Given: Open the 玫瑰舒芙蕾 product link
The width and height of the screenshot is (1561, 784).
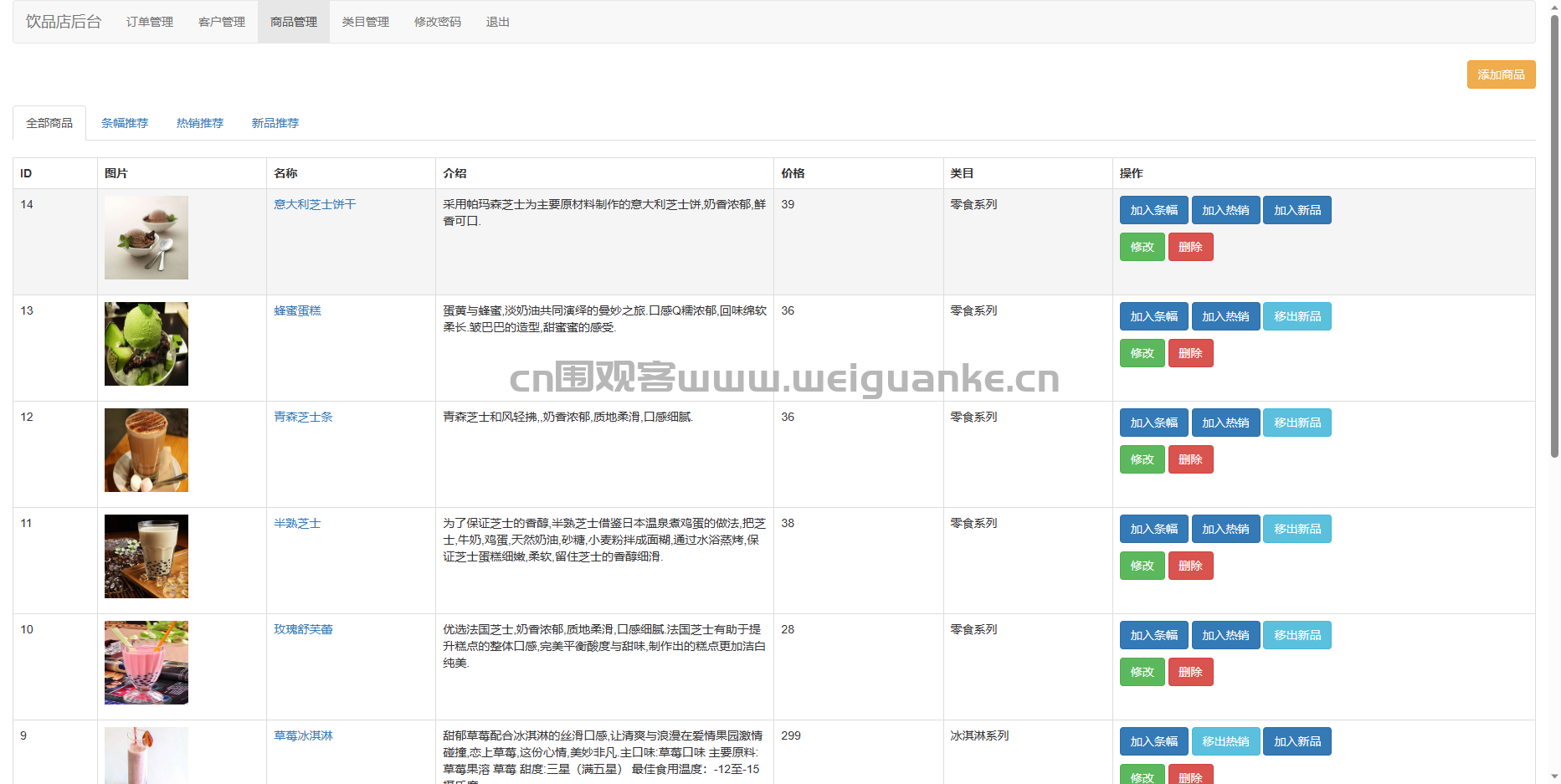Looking at the screenshot, I should (x=303, y=629).
